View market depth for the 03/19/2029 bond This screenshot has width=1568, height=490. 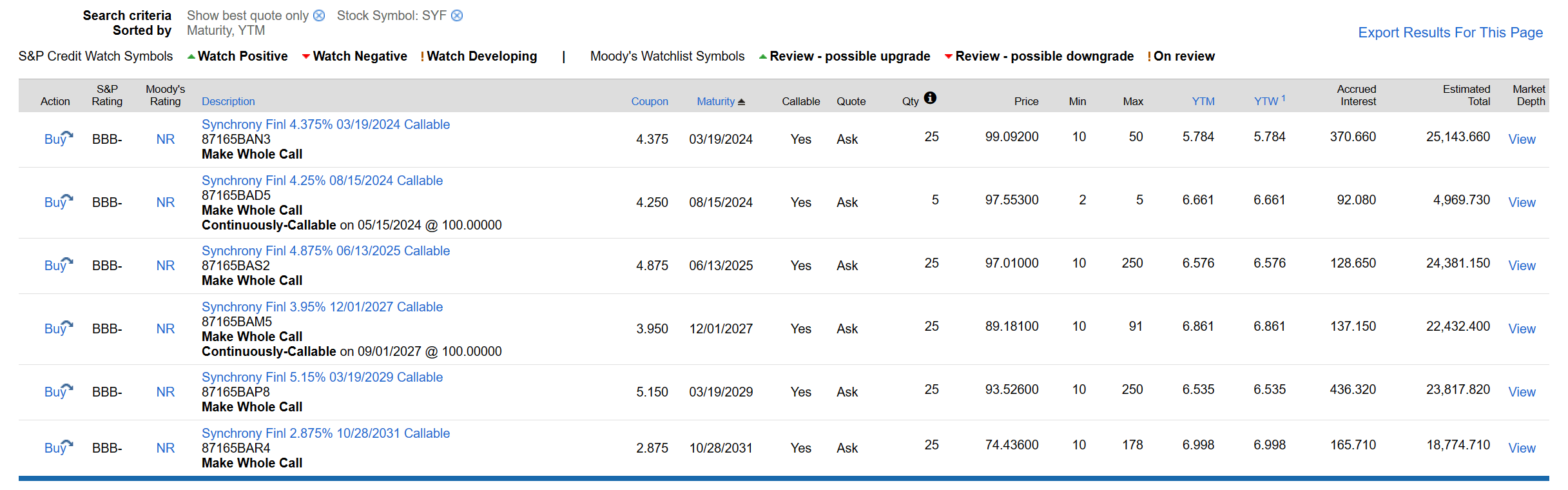pos(1522,392)
